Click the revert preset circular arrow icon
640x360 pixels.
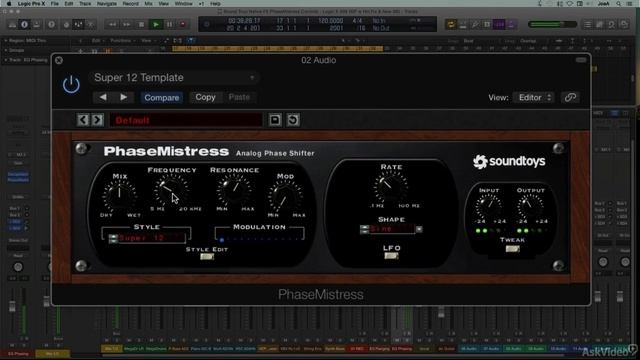click(293, 120)
